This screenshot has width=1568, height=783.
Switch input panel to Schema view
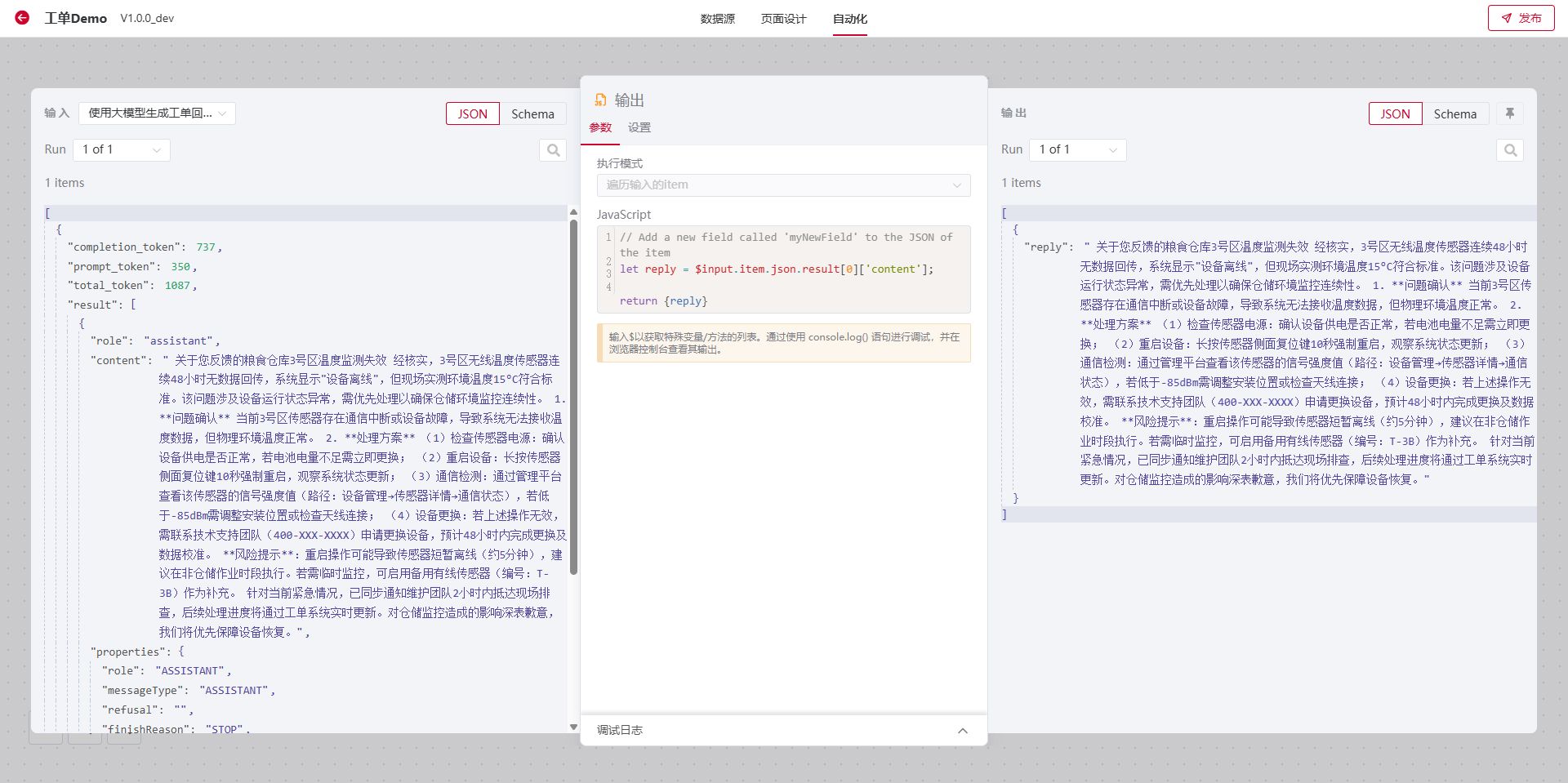tap(532, 113)
